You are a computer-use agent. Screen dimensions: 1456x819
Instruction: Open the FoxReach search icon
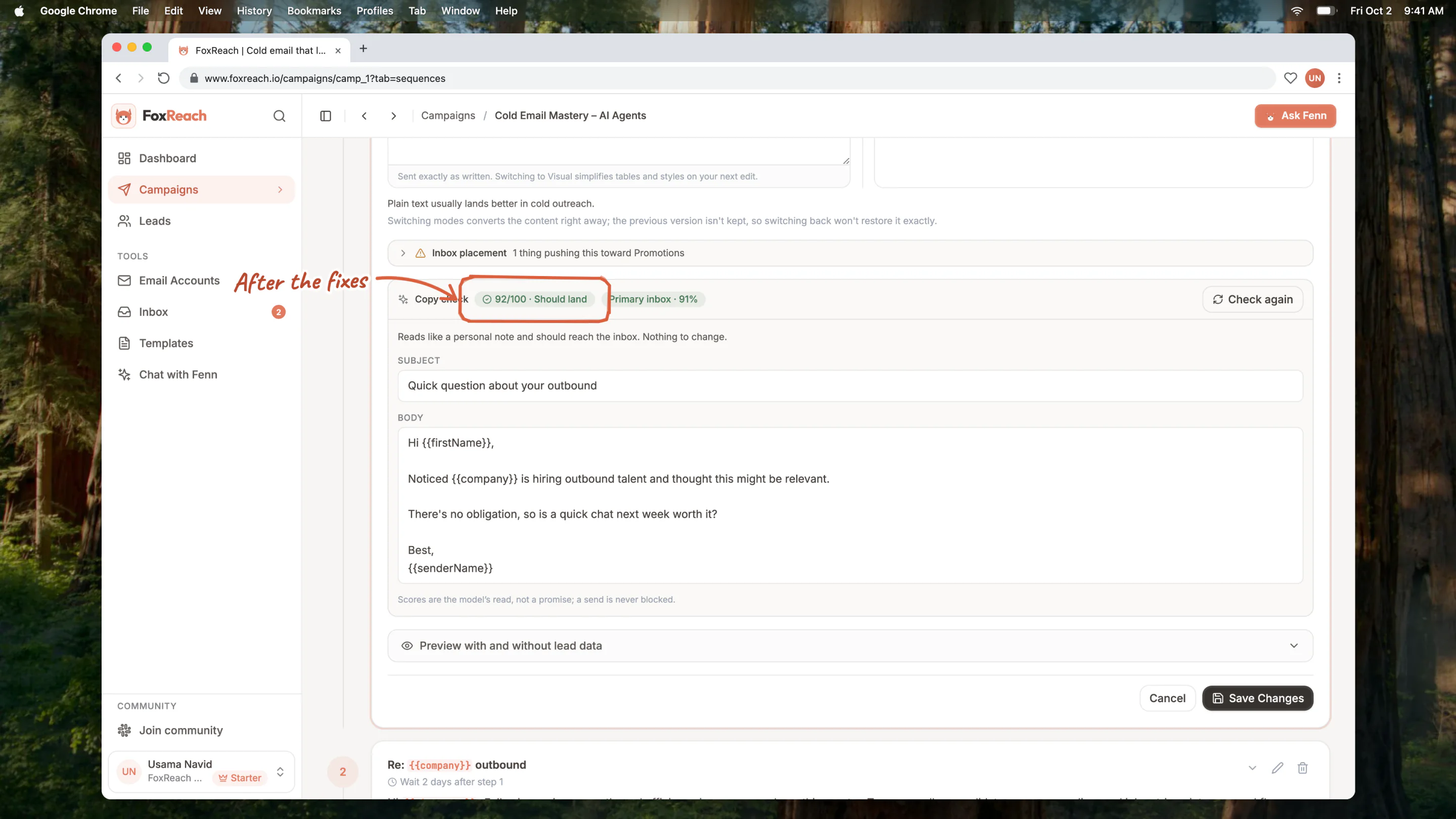coord(279,116)
